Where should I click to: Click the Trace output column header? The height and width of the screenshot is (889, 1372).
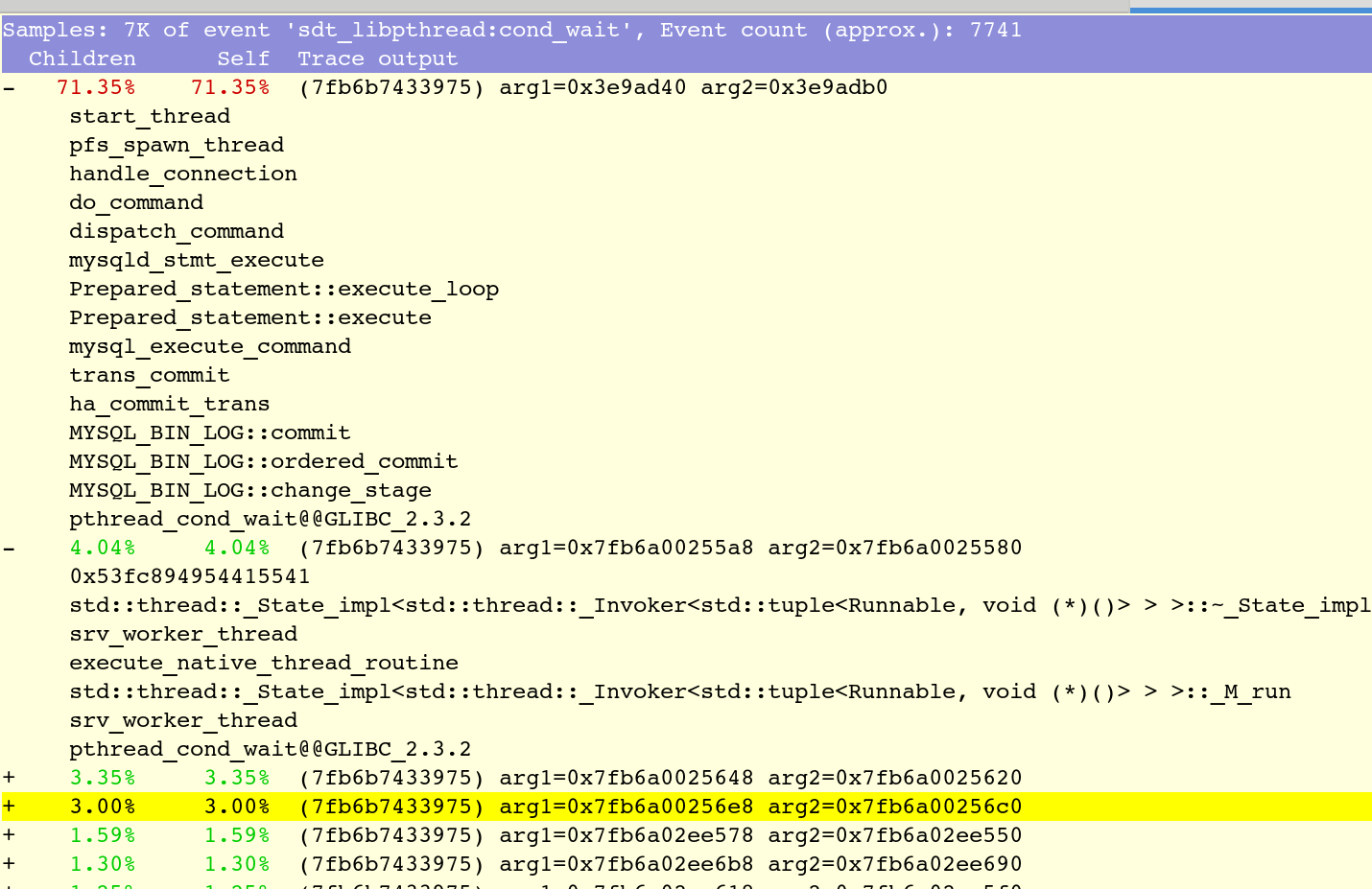click(x=377, y=58)
